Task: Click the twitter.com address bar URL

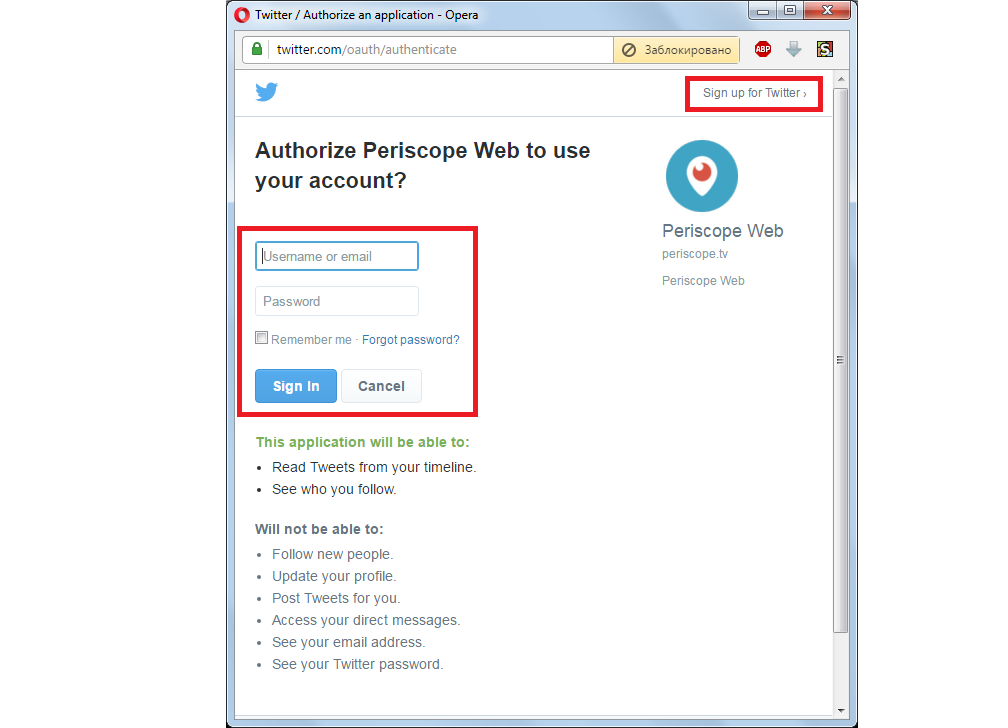Action: pos(366,50)
